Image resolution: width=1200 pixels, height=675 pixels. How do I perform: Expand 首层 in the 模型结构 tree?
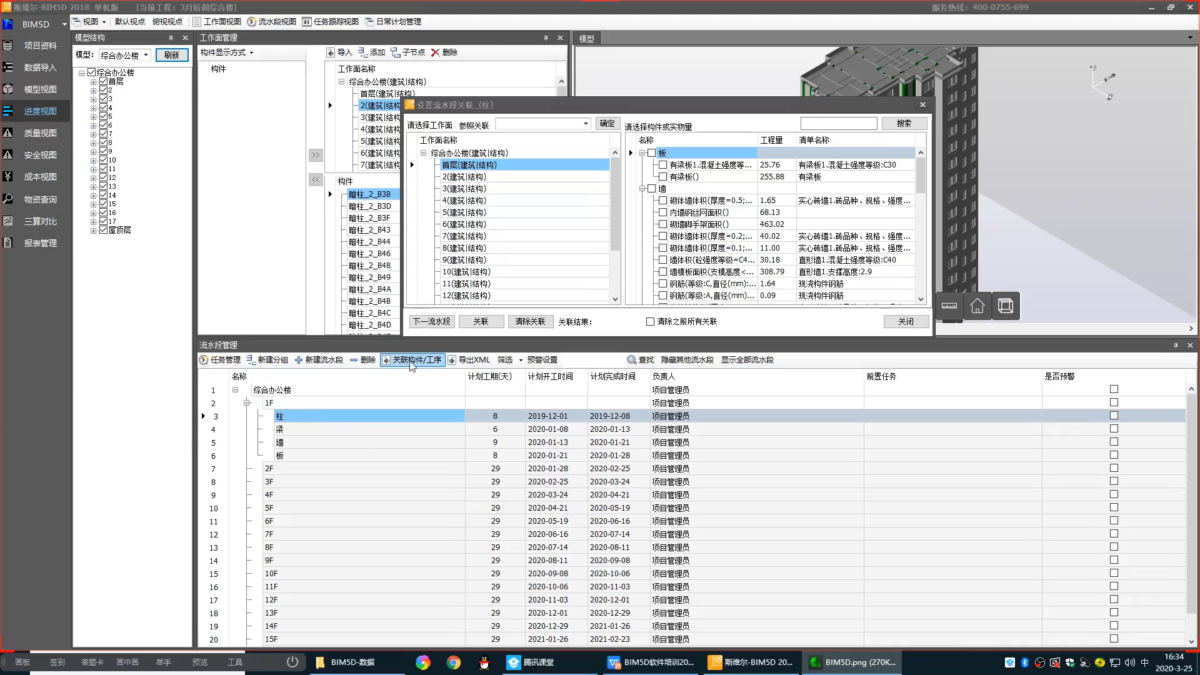[94, 81]
